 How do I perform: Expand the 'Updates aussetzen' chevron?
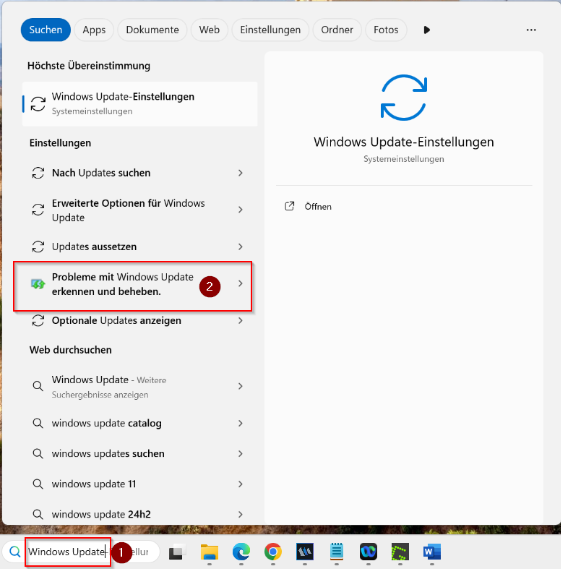point(240,247)
